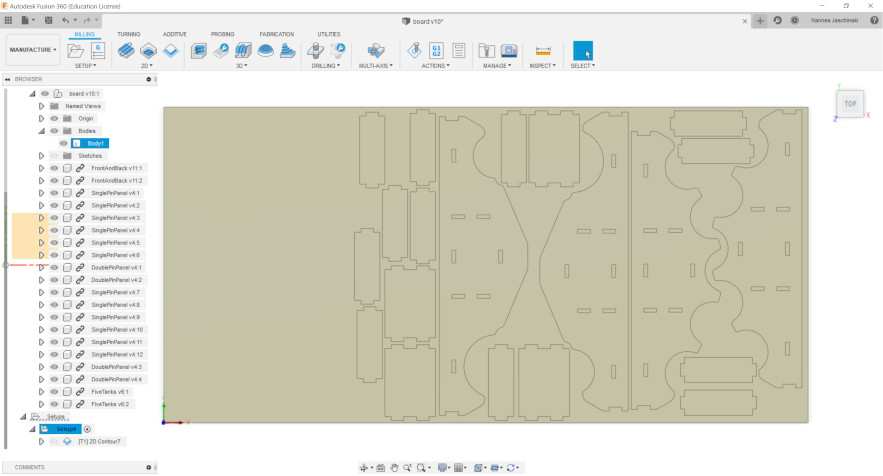The width and height of the screenshot is (883, 476).
Task: Select the board v10 document tab
Action: pos(422,21)
